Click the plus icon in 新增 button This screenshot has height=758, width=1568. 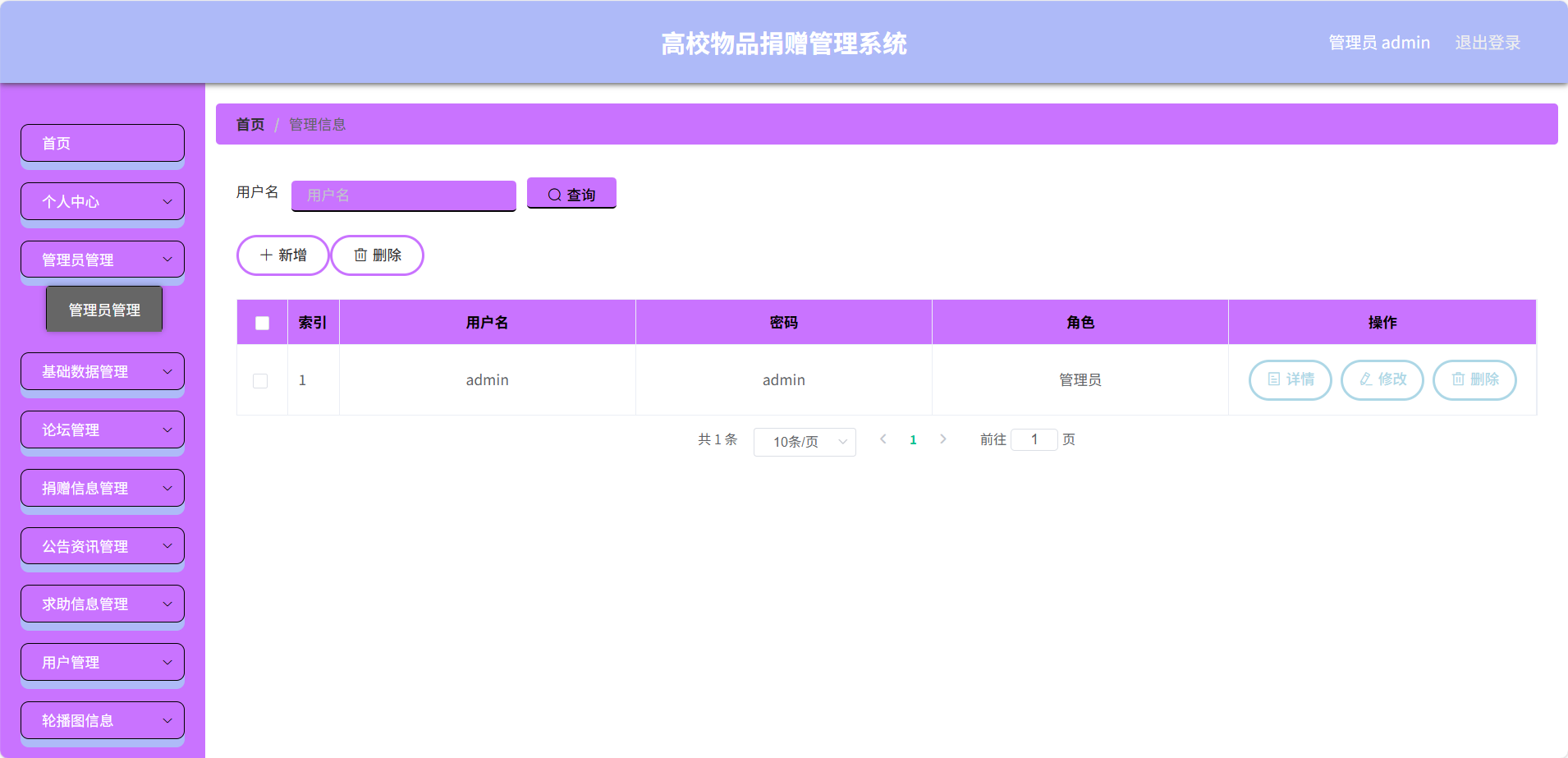[x=266, y=255]
